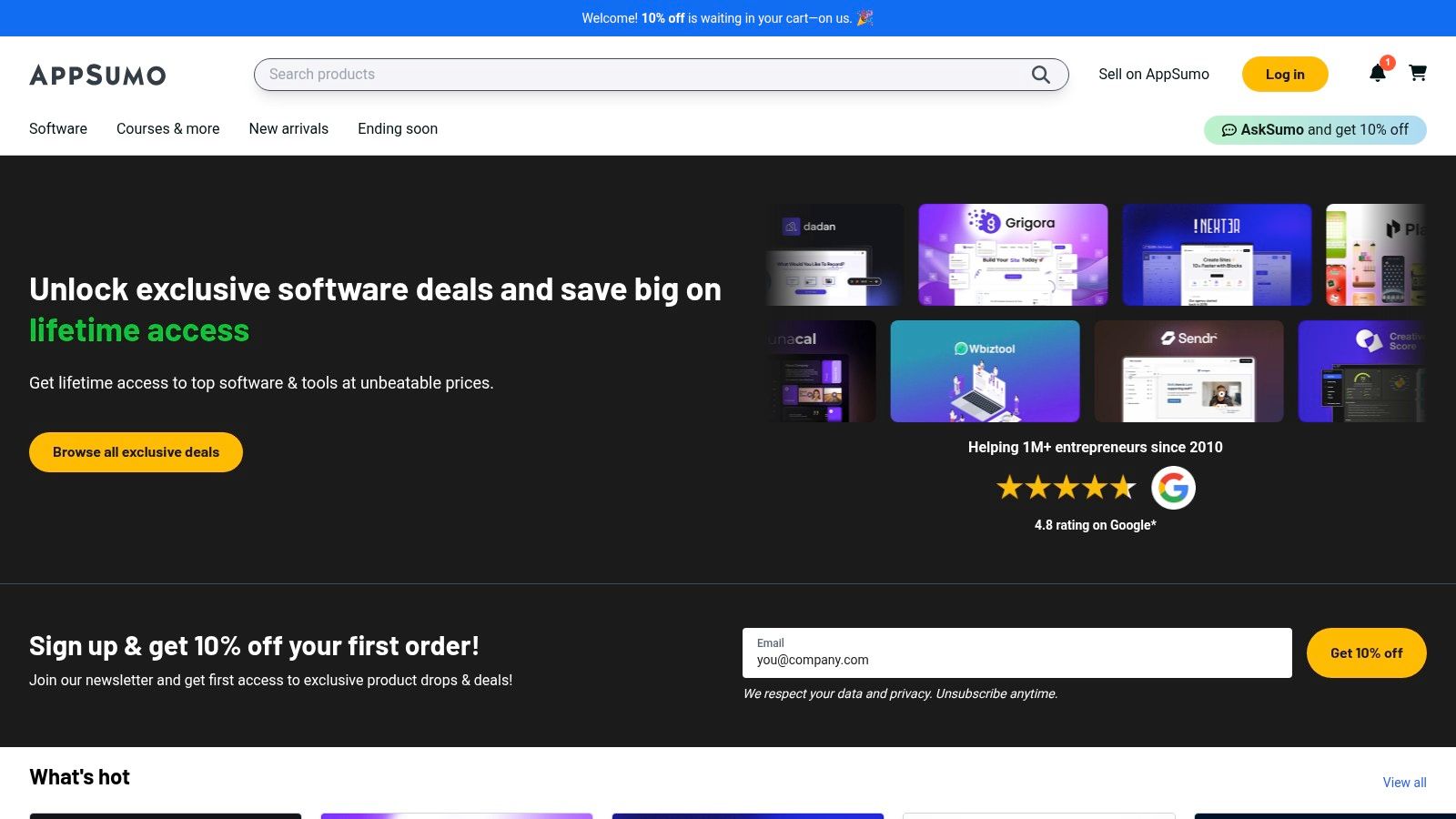This screenshot has width=1456, height=819.
Task: Open the Grigora deal thumbnail
Action: [x=1013, y=255]
